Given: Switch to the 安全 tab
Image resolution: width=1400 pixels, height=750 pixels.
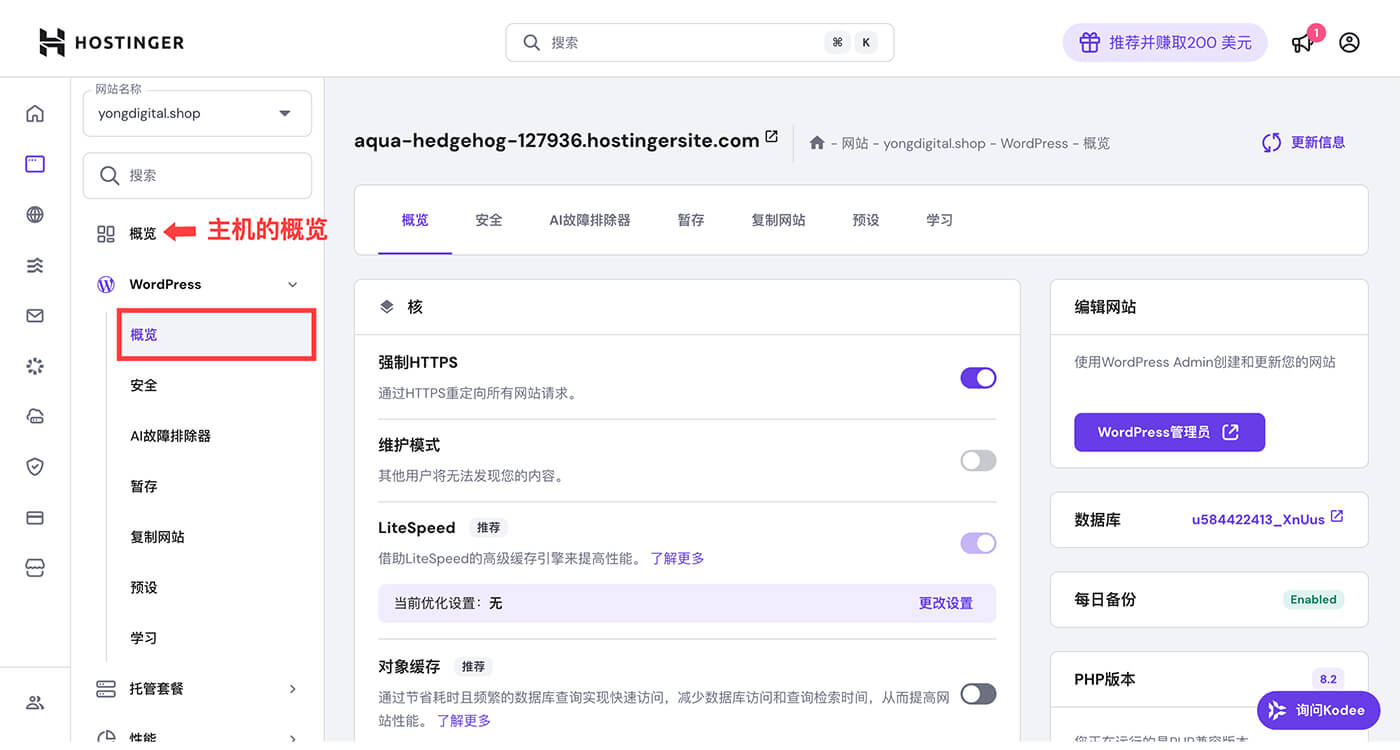Looking at the screenshot, I should pos(489,220).
